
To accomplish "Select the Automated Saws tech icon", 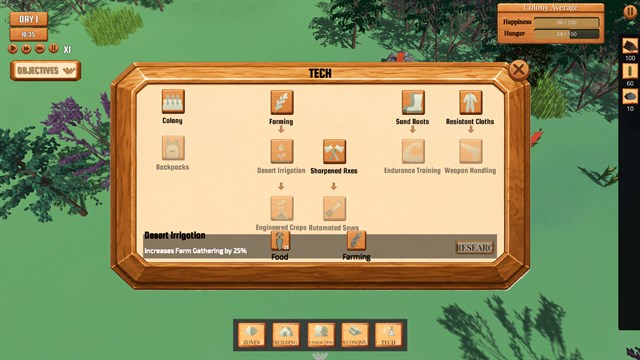I will point(334,208).
